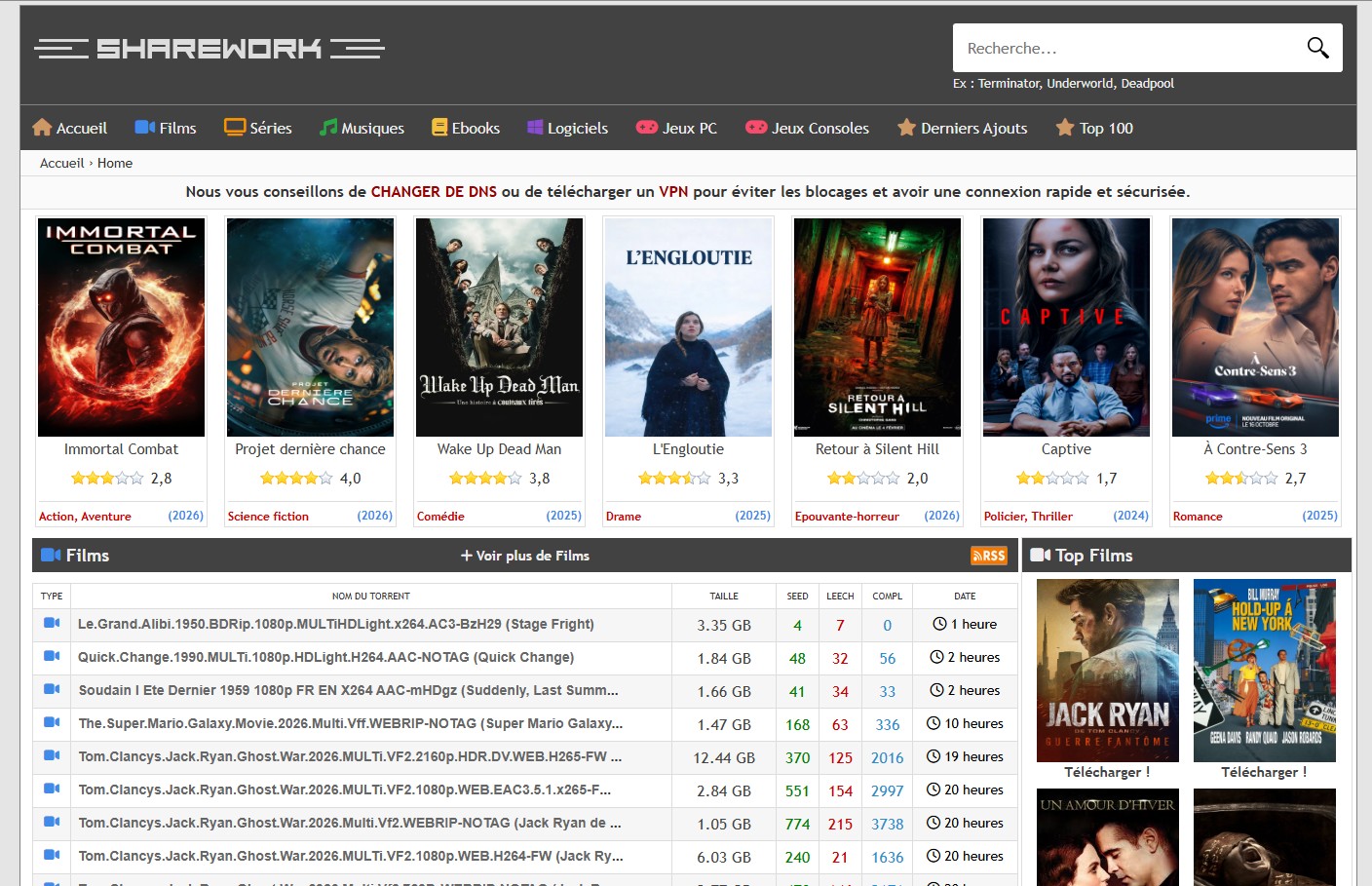Open the Captive poster
Screen dimensions: 1372x886
click(x=1066, y=327)
